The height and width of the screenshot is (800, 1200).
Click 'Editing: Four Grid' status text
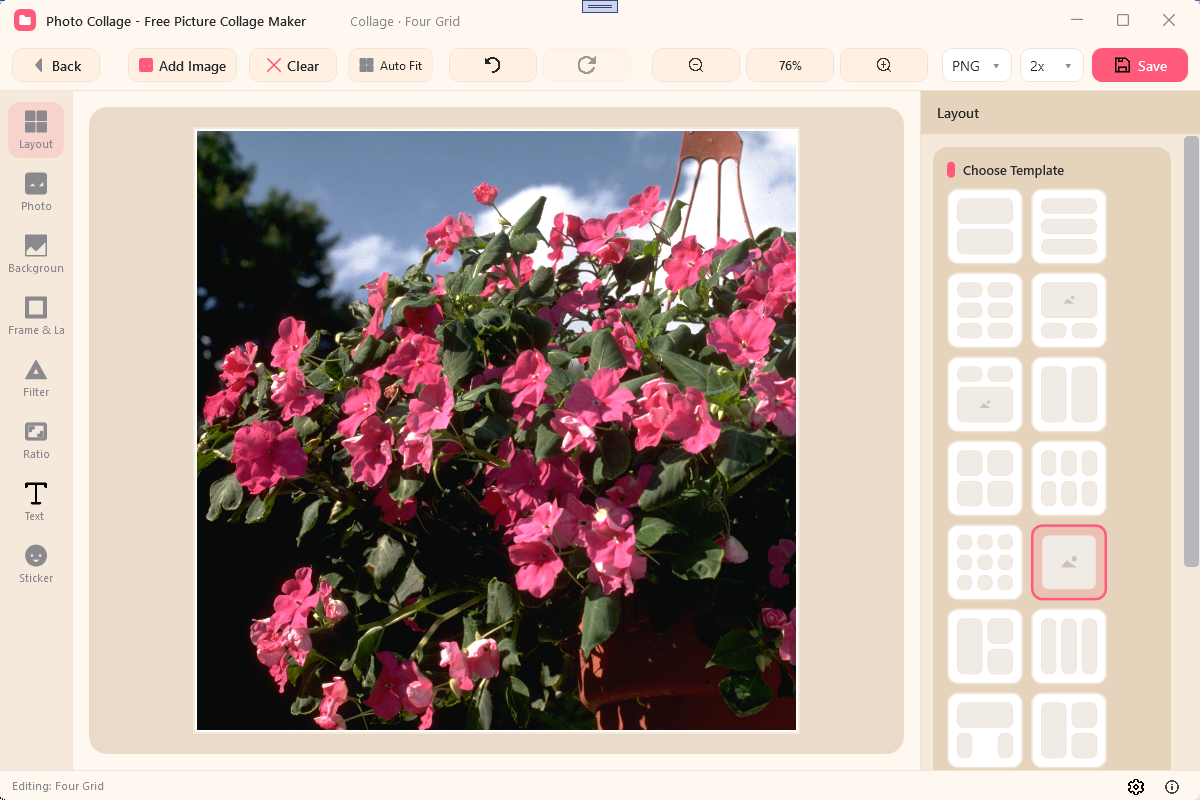coord(58,786)
